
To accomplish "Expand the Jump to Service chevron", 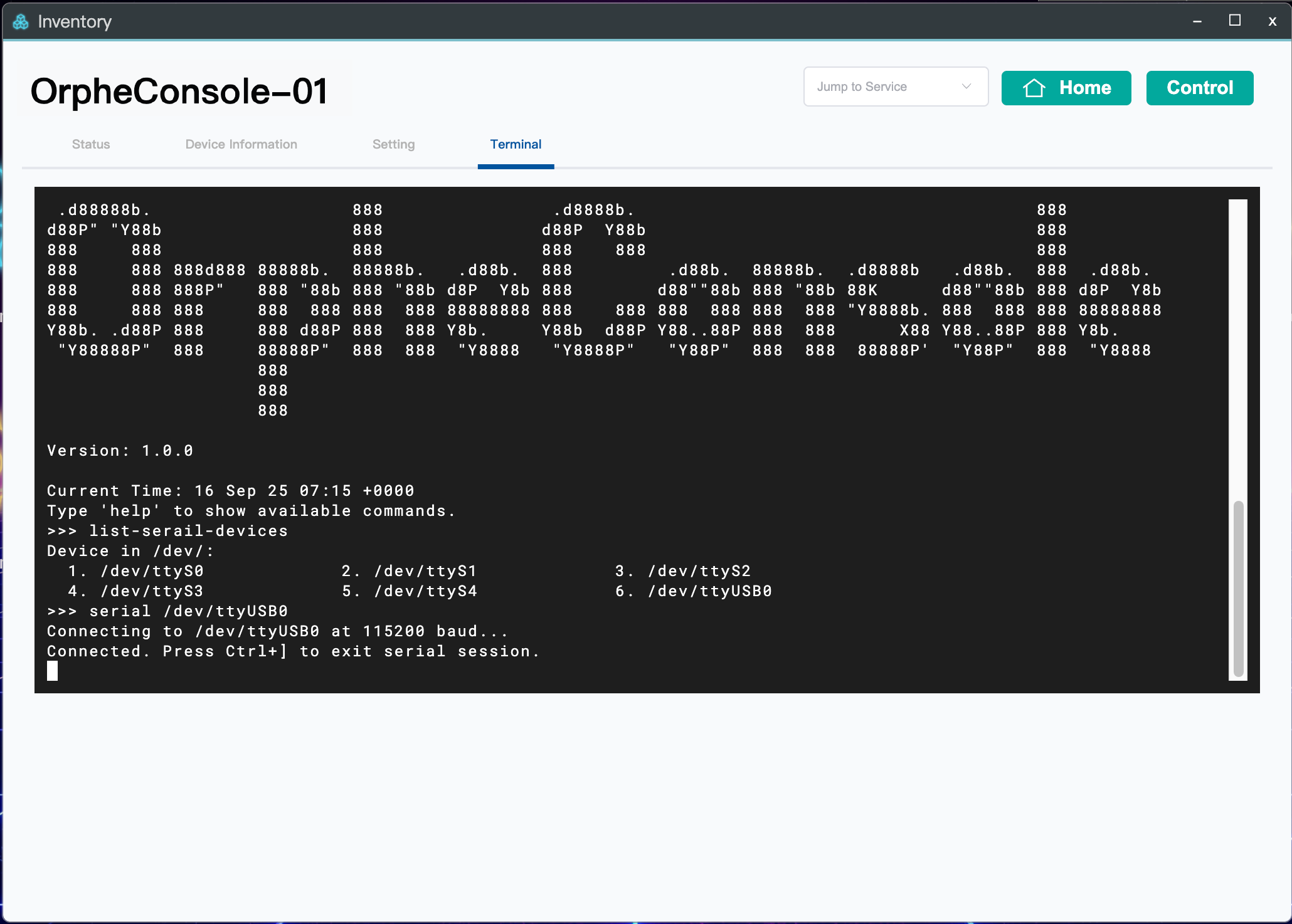I will coord(966,87).
